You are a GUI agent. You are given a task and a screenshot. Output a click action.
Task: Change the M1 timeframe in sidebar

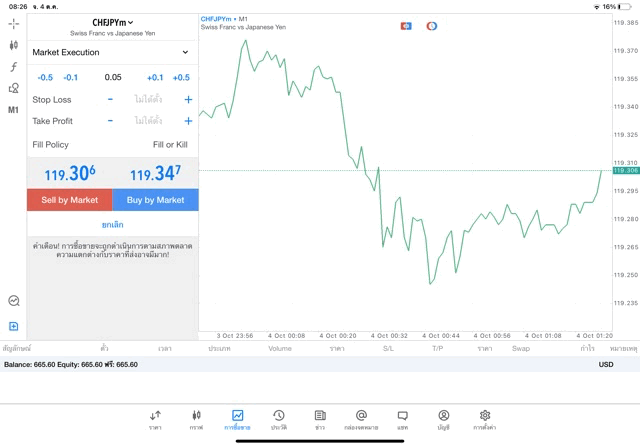14,110
